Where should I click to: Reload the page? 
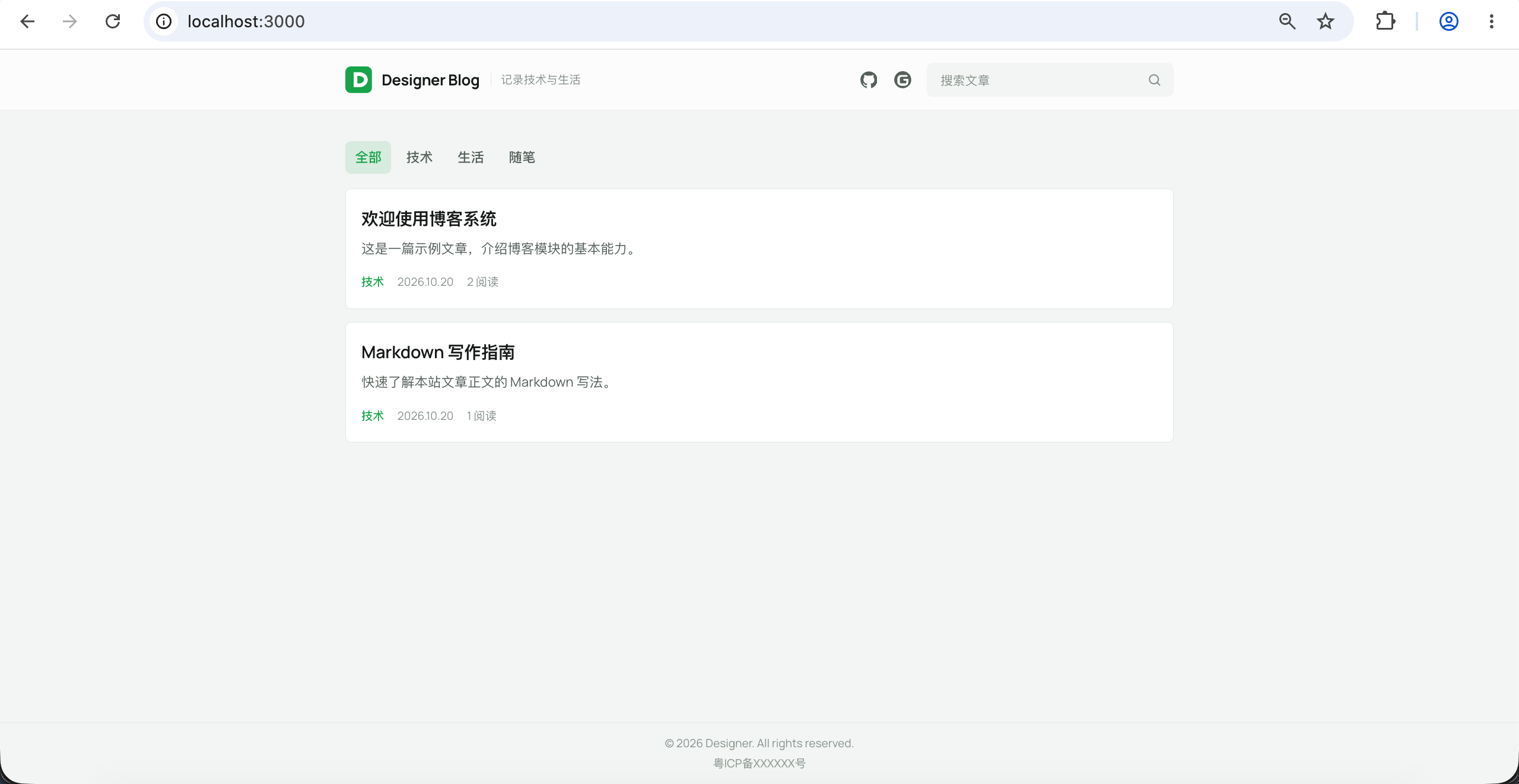pos(113,22)
